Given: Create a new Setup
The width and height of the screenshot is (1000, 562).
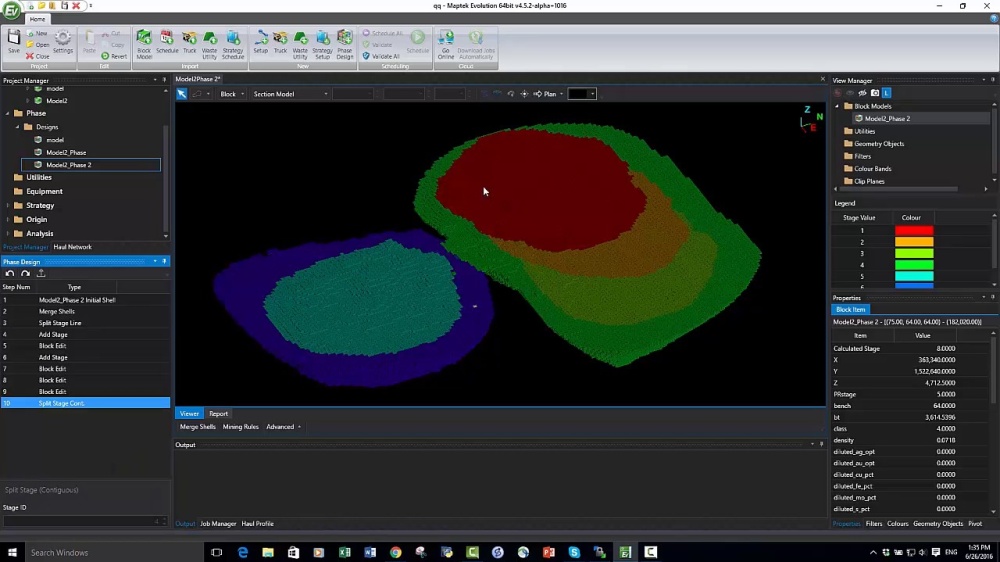Looking at the screenshot, I should (260, 42).
